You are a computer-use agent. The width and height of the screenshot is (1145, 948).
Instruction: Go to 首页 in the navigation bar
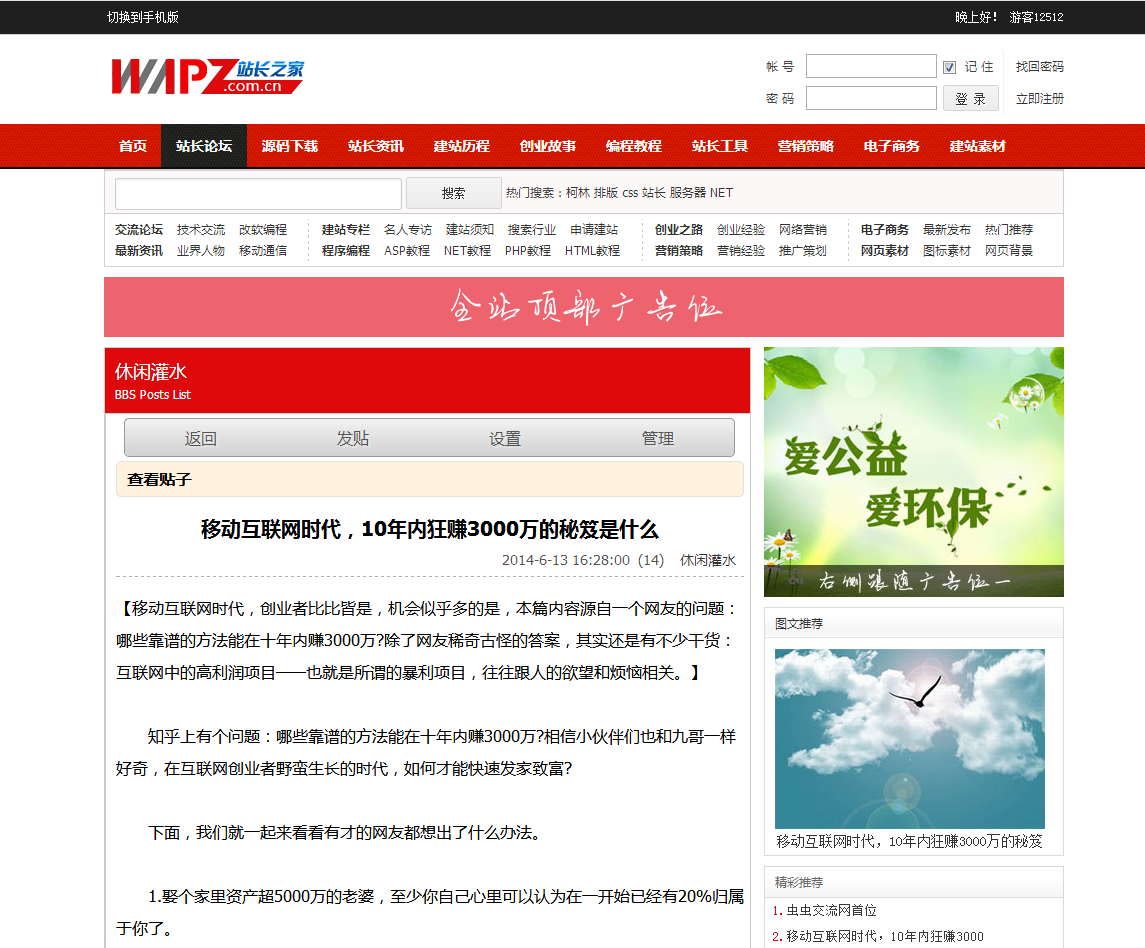(x=133, y=146)
